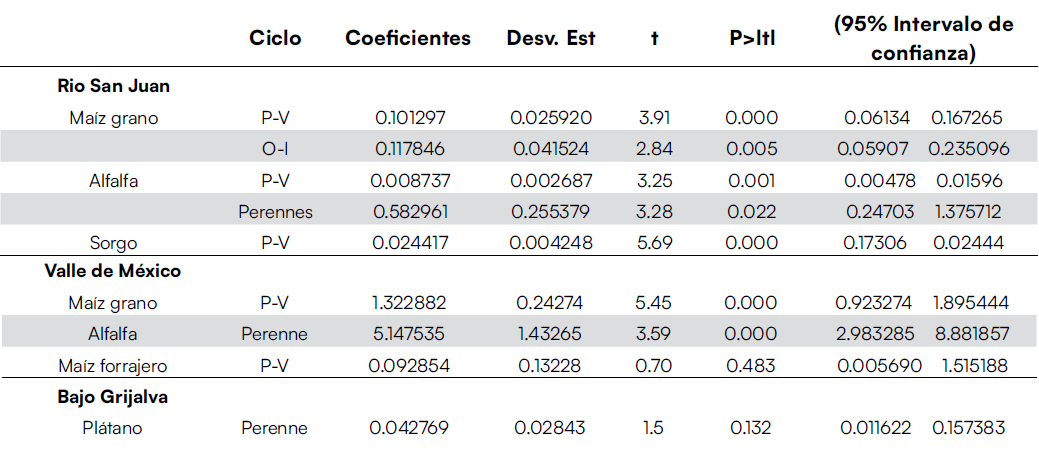Viewport: 1039px width, 451px height.
Task: Click the Coeficientes column header
Action: click(408, 38)
